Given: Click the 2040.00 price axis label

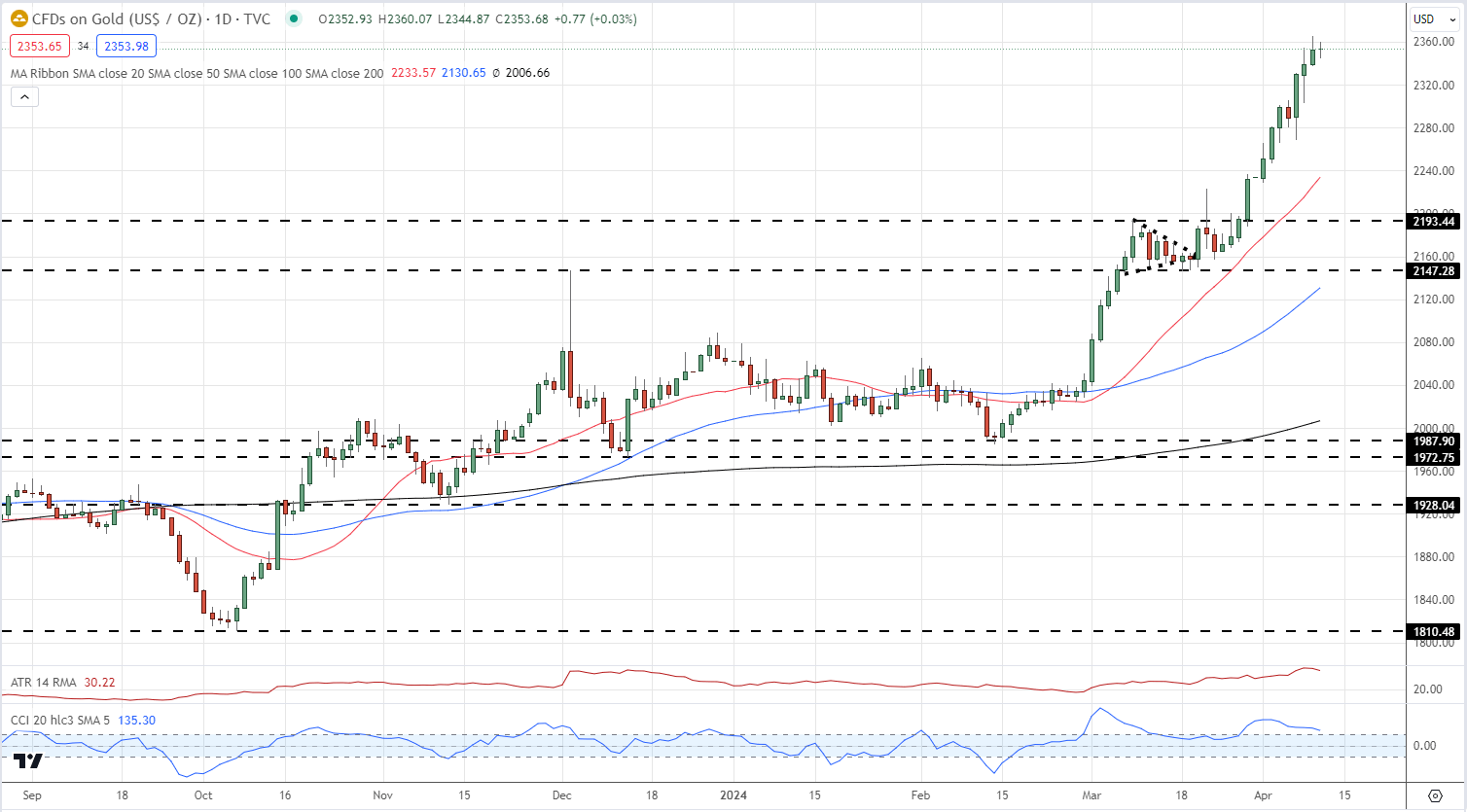Looking at the screenshot, I should (1434, 385).
